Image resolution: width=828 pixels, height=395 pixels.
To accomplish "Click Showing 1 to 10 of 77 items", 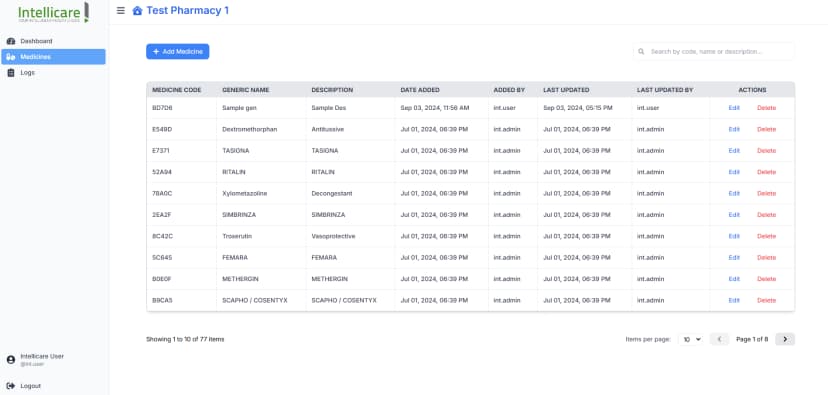I will point(185,339).
